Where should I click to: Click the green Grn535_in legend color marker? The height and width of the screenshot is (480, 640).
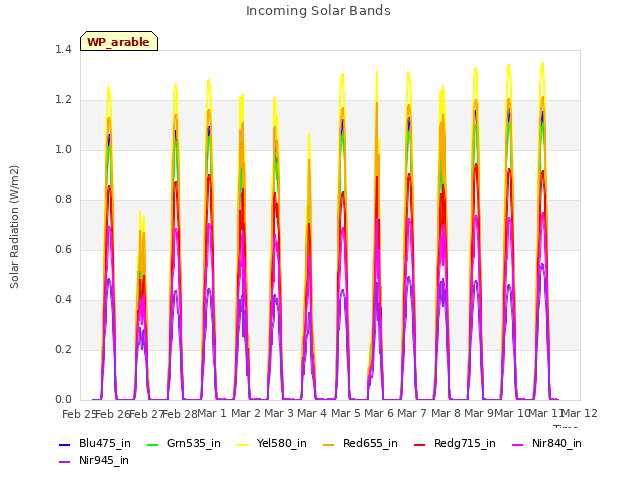click(x=152, y=444)
